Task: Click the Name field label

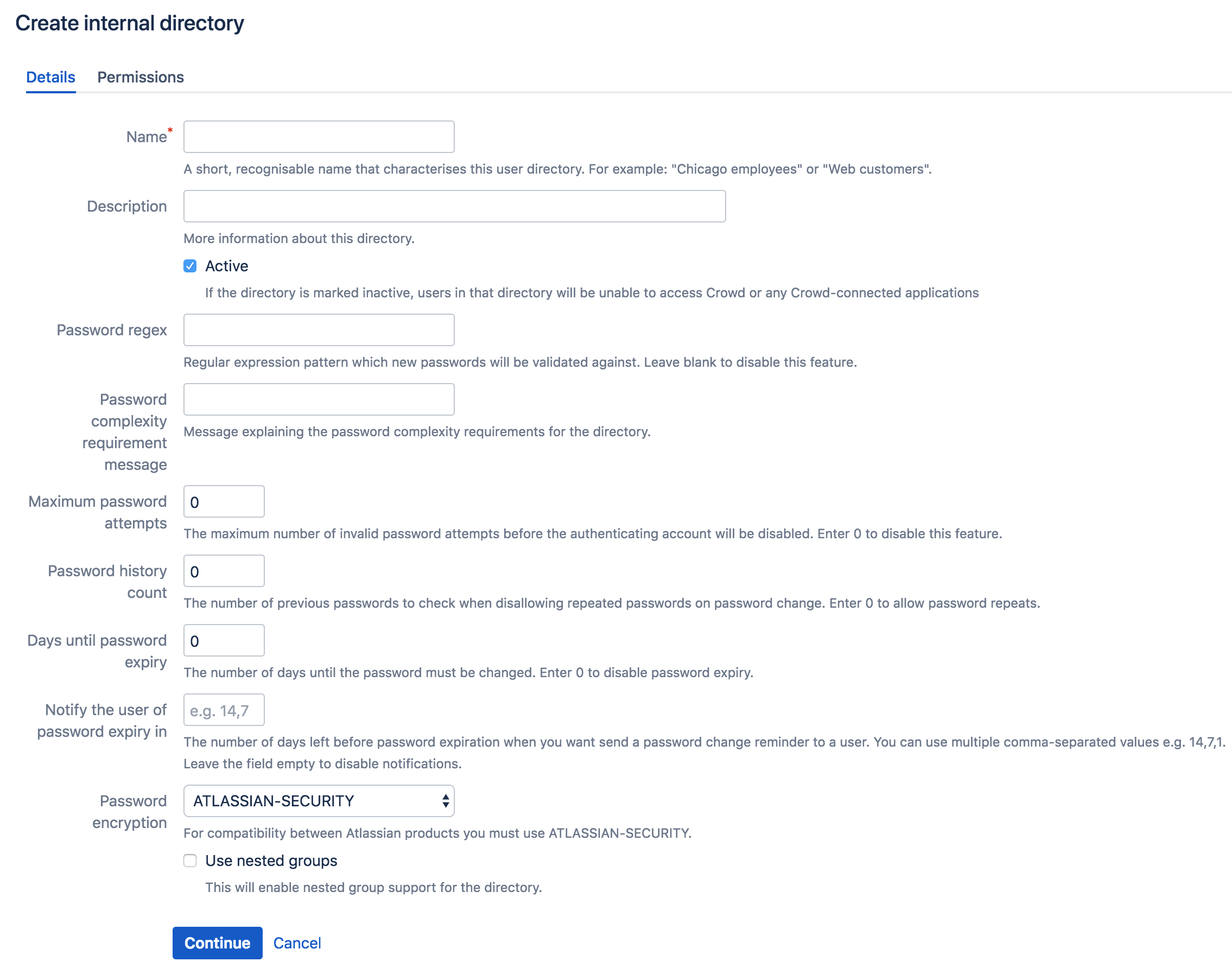Action: pos(147,137)
